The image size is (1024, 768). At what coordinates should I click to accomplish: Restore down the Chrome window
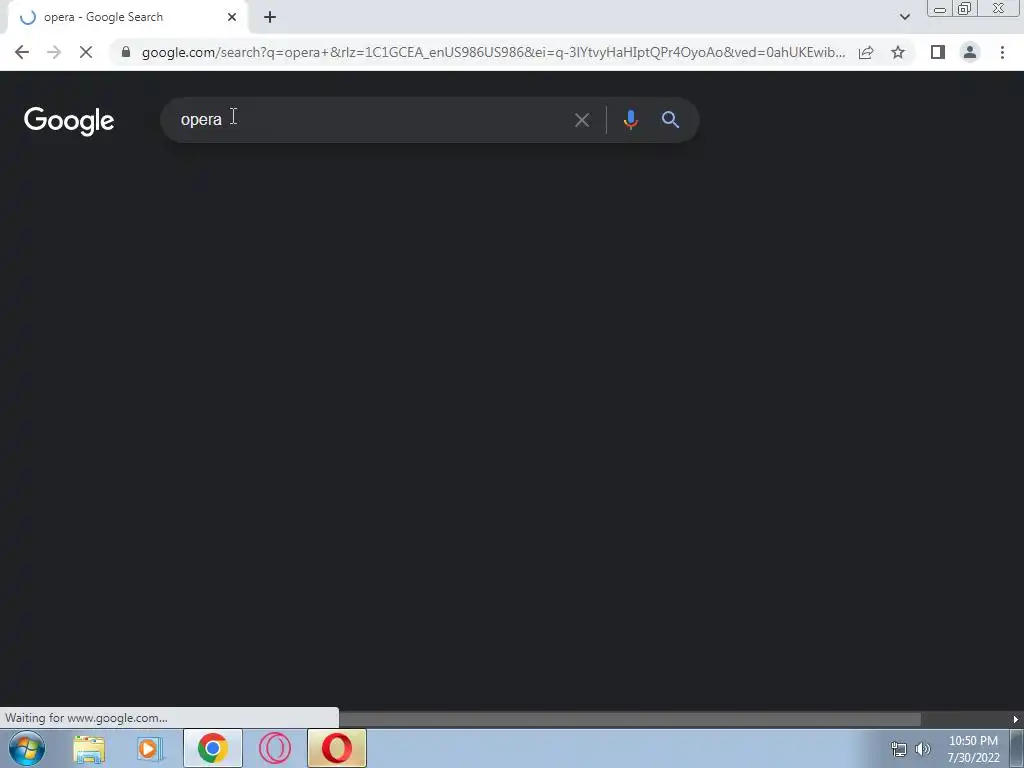[x=964, y=9]
